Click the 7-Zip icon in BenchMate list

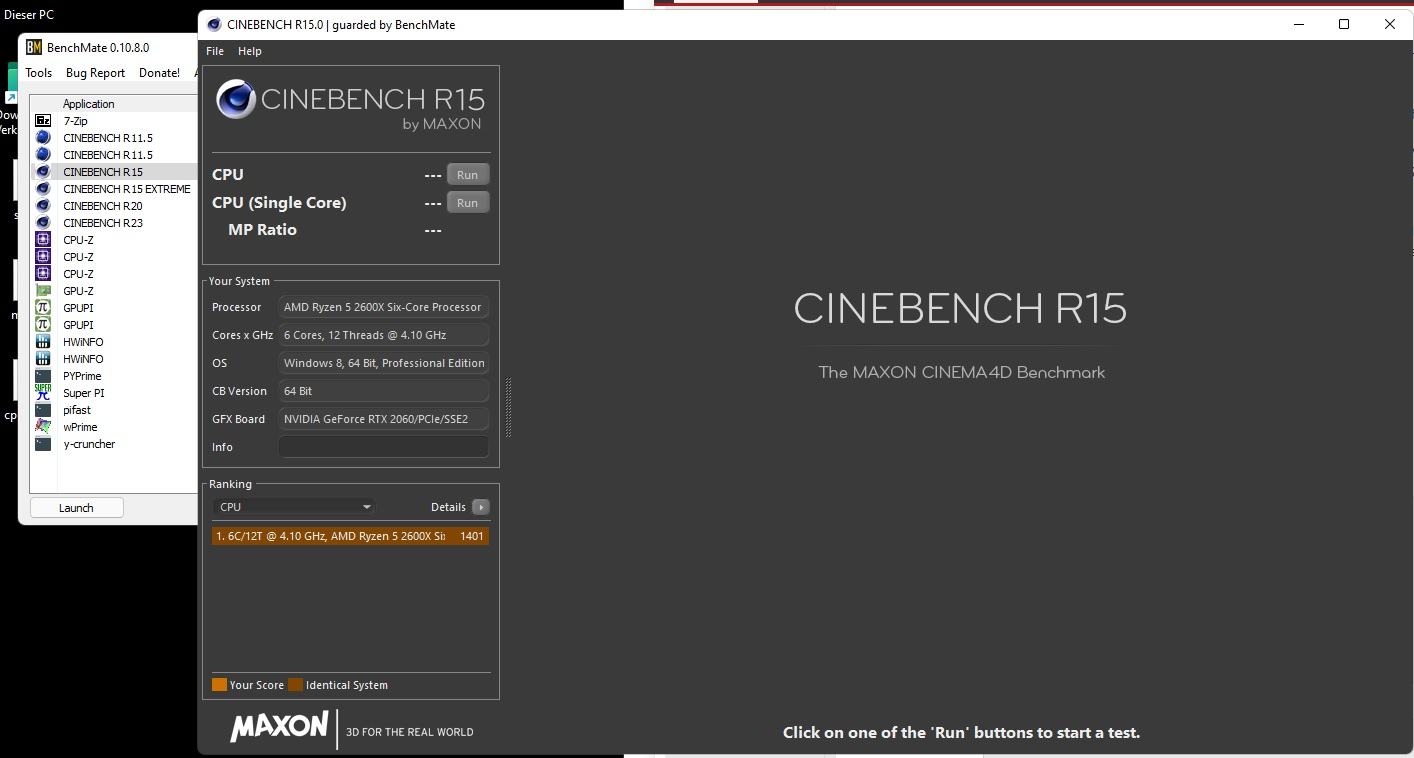coord(43,121)
